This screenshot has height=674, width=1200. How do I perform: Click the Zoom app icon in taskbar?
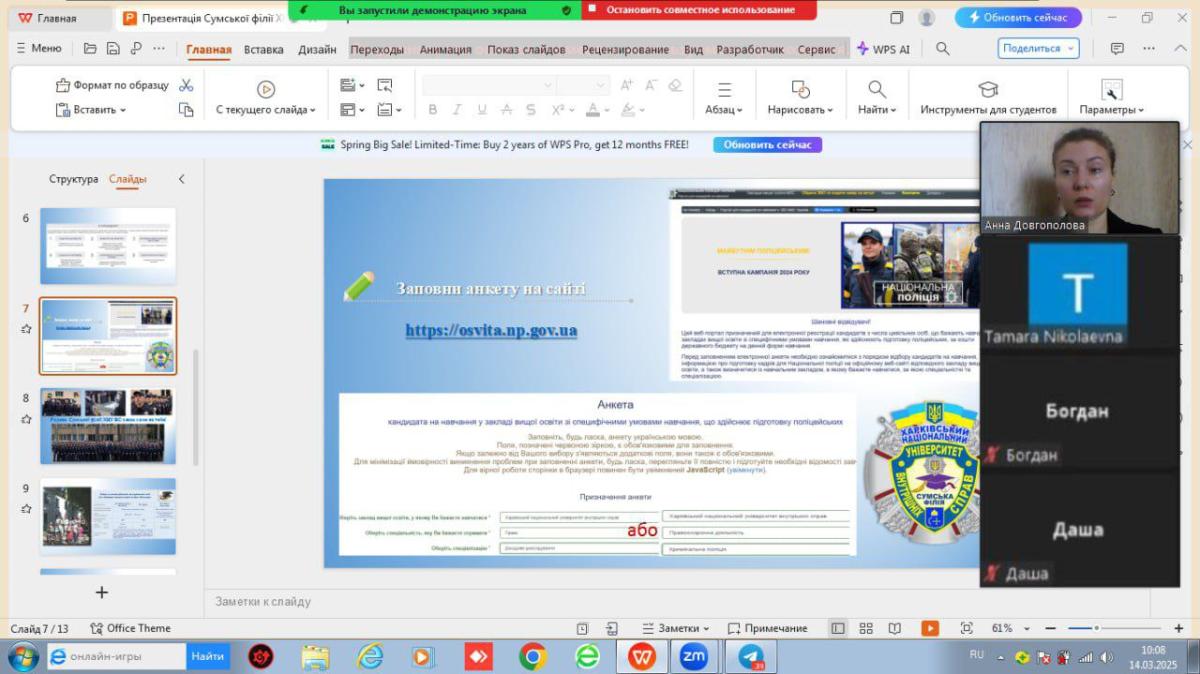[x=693, y=656]
